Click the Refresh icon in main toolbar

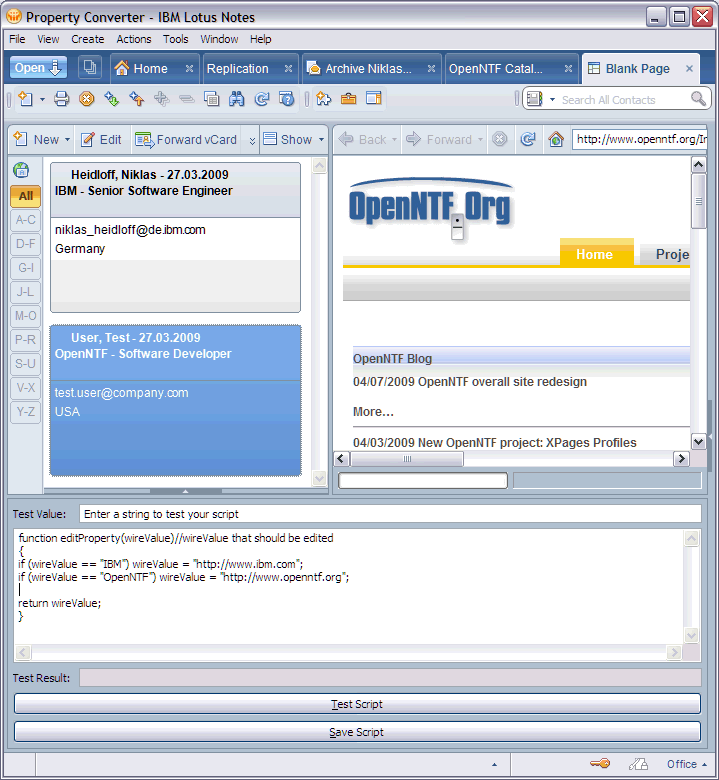tap(262, 99)
